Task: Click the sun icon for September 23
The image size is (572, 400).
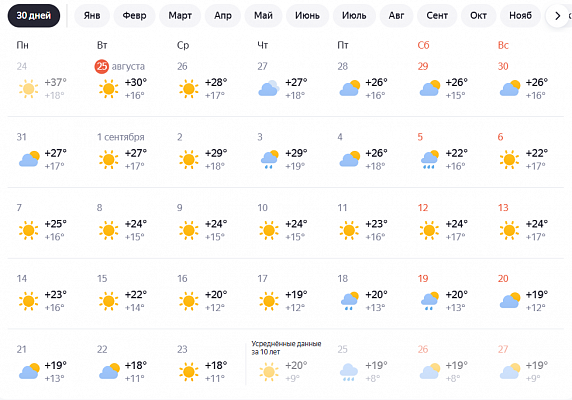Action: point(189,372)
